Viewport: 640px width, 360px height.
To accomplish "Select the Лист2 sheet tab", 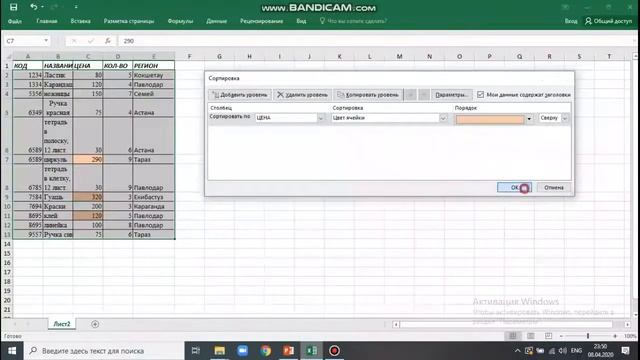I will click(62, 324).
